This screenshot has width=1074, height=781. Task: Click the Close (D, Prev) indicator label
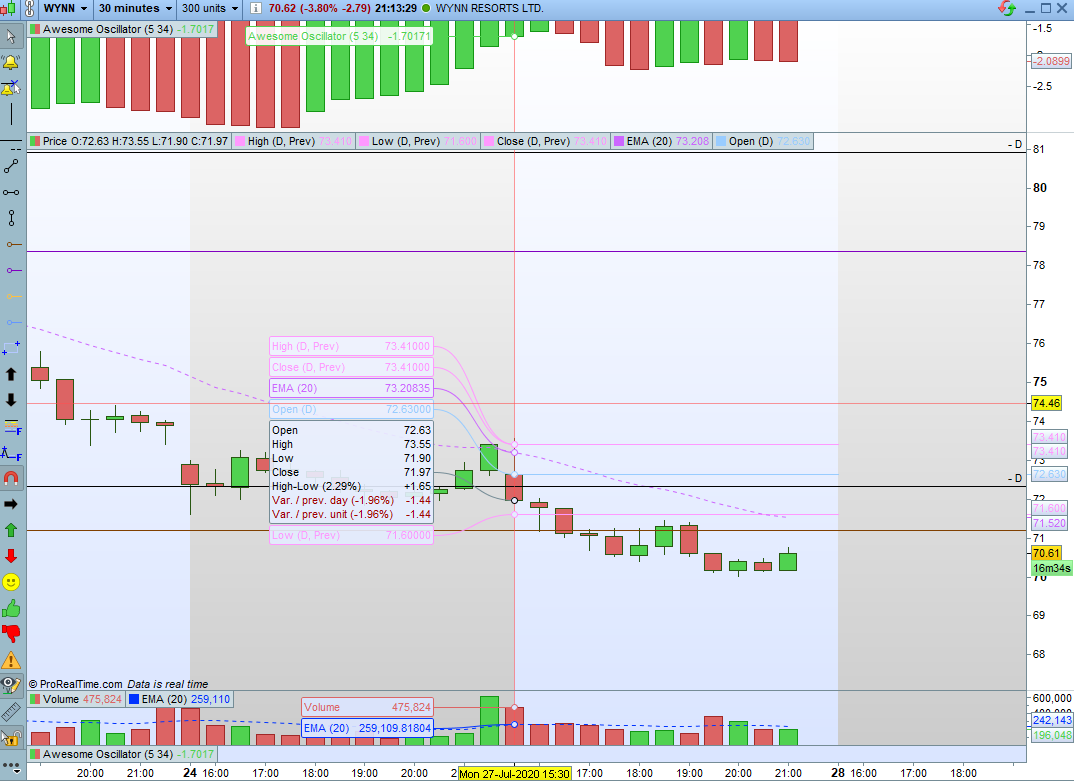click(545, 141)
